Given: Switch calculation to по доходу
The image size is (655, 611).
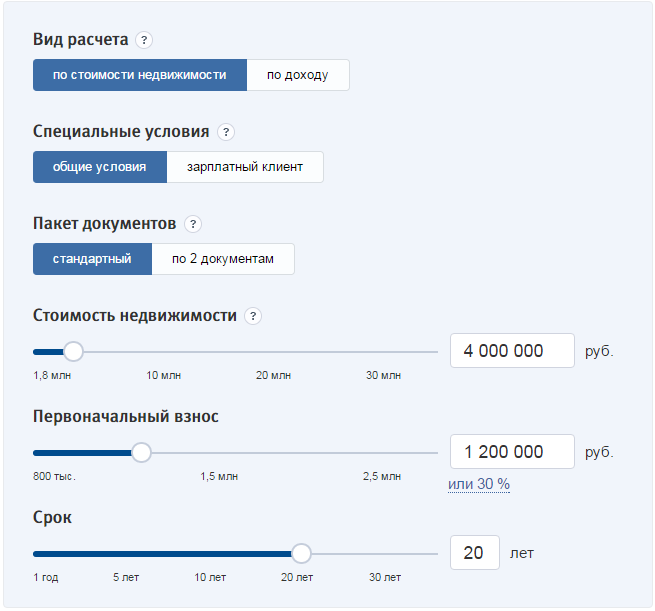Looking at the screenshot, I should (x=298, y=75).
